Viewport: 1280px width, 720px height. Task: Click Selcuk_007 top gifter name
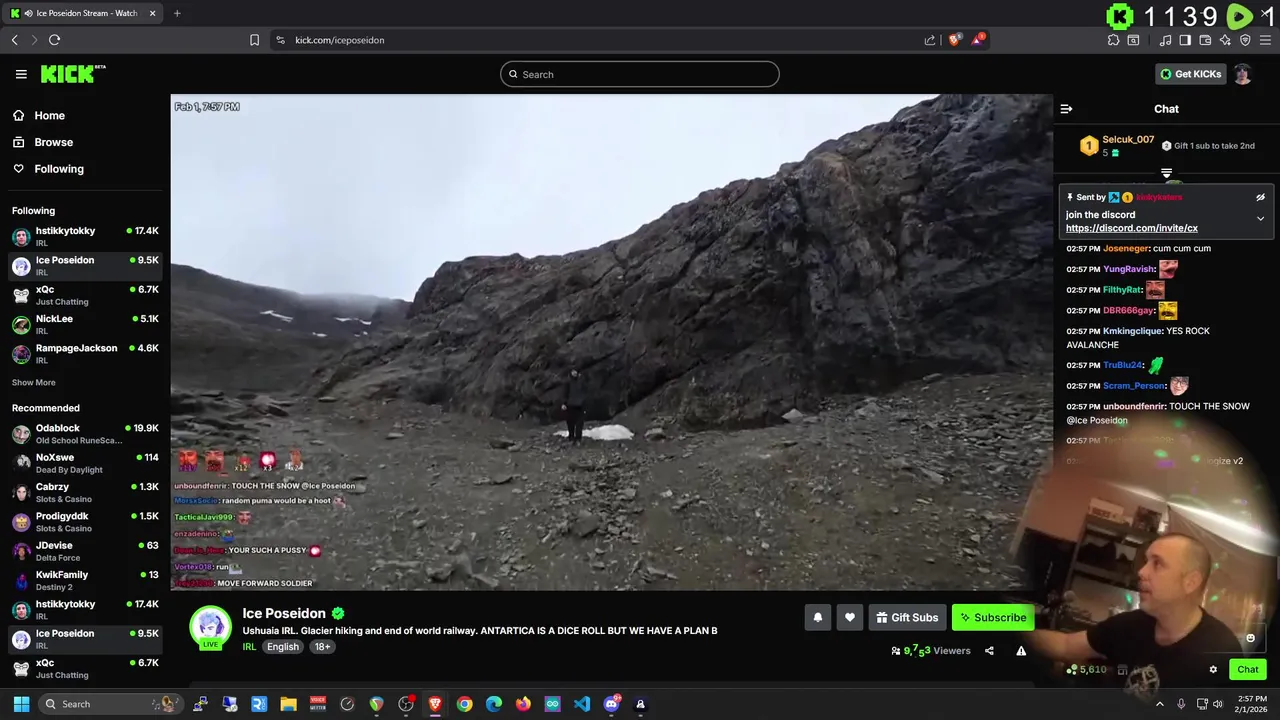click(x=1128, y=140)
